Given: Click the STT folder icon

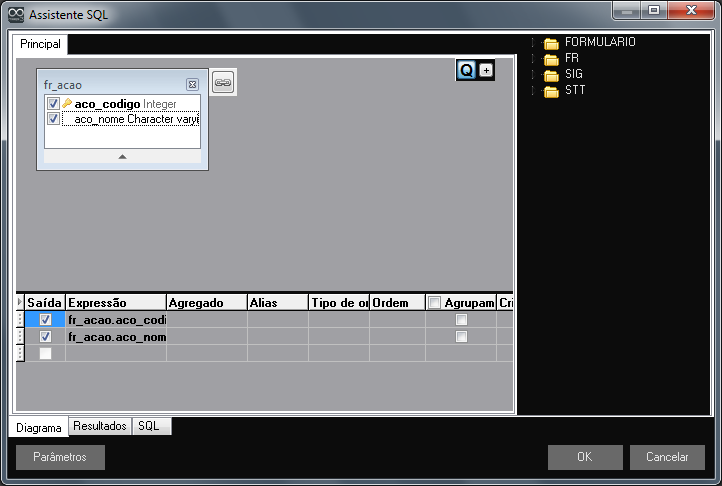Looking at the screenshot, I should pyautogui.click(x=551, y=91).
